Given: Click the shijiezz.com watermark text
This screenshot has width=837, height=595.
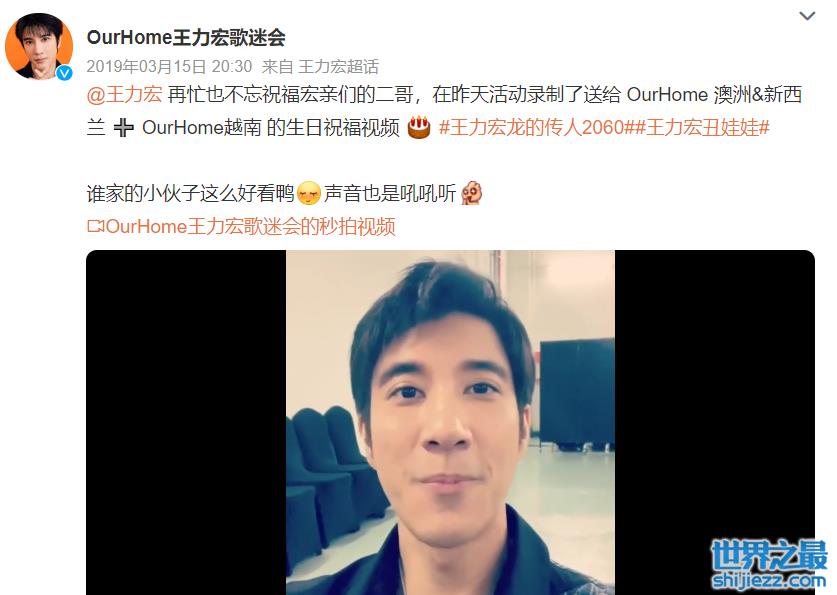Looking at the screenshot, I should pos(769,580).
